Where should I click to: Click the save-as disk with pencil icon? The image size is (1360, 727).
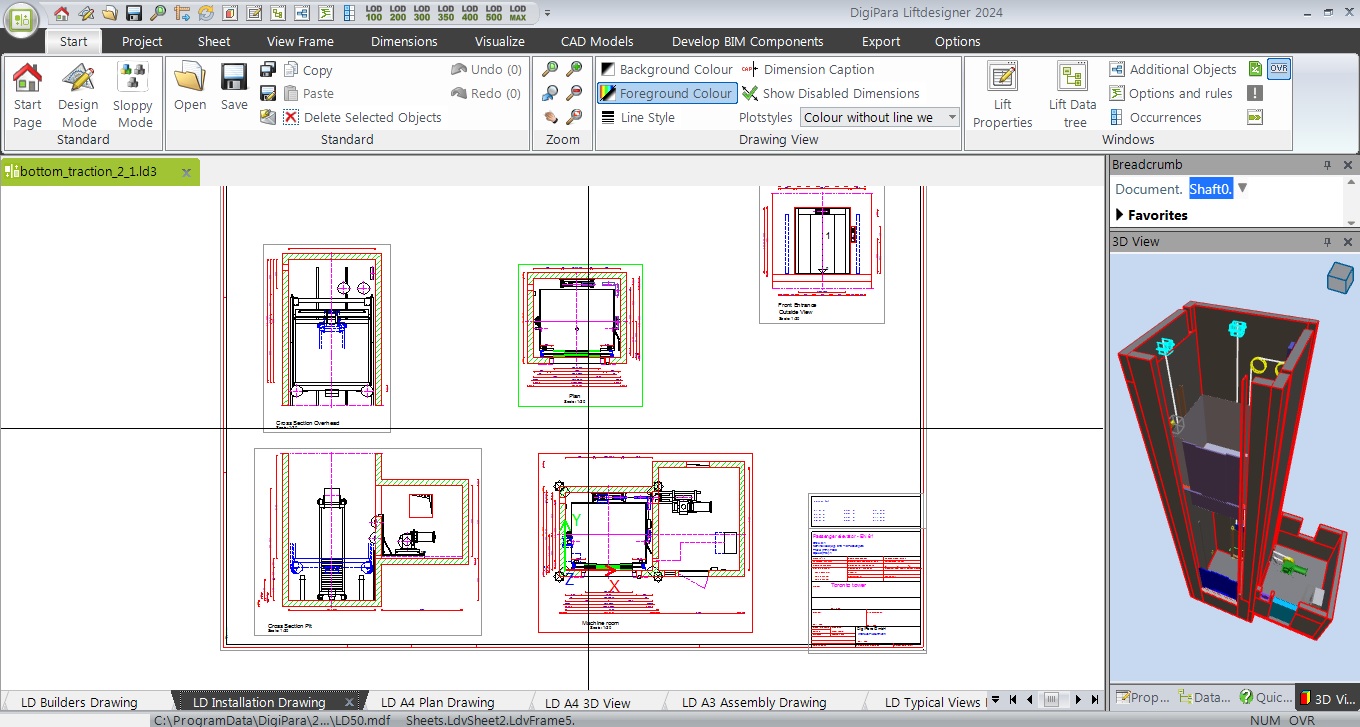pyautogui.click(x=268, y=93)
